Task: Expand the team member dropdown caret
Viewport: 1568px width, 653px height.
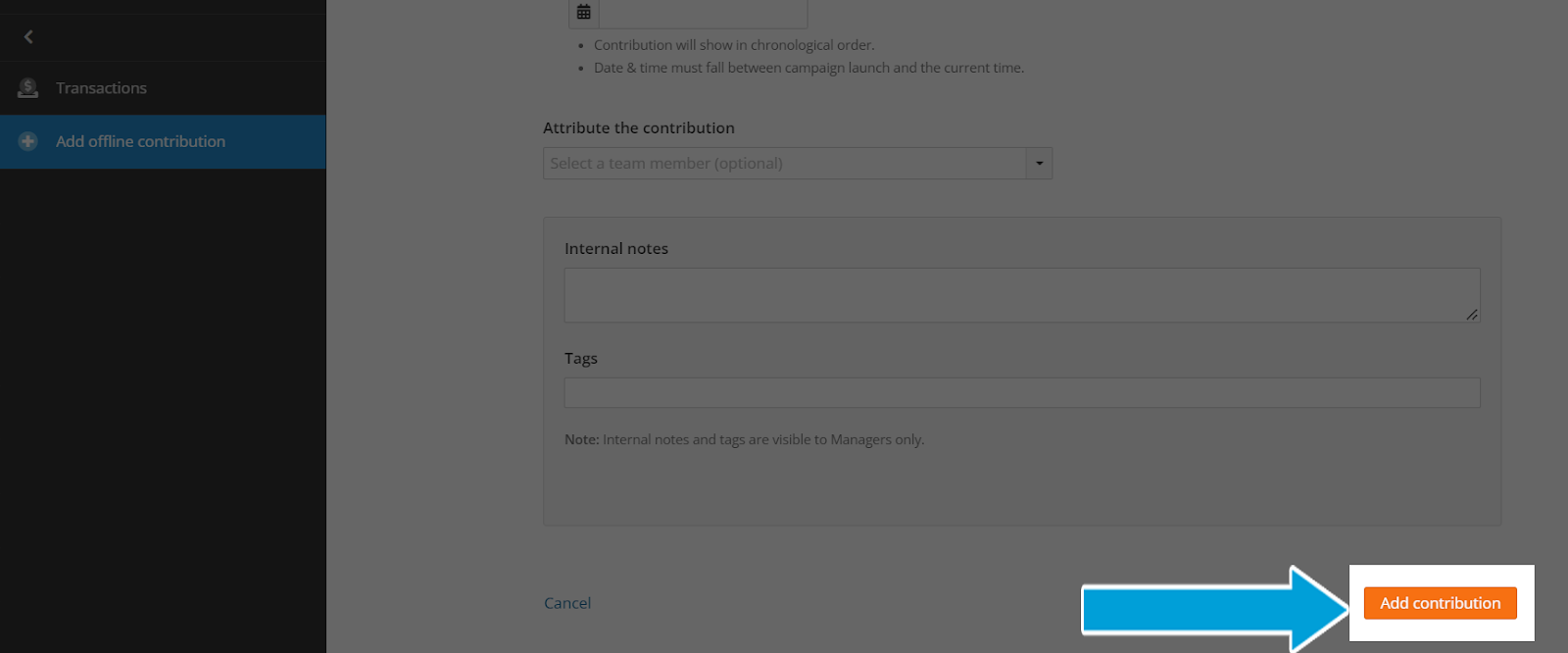Action: point(1039,163)
